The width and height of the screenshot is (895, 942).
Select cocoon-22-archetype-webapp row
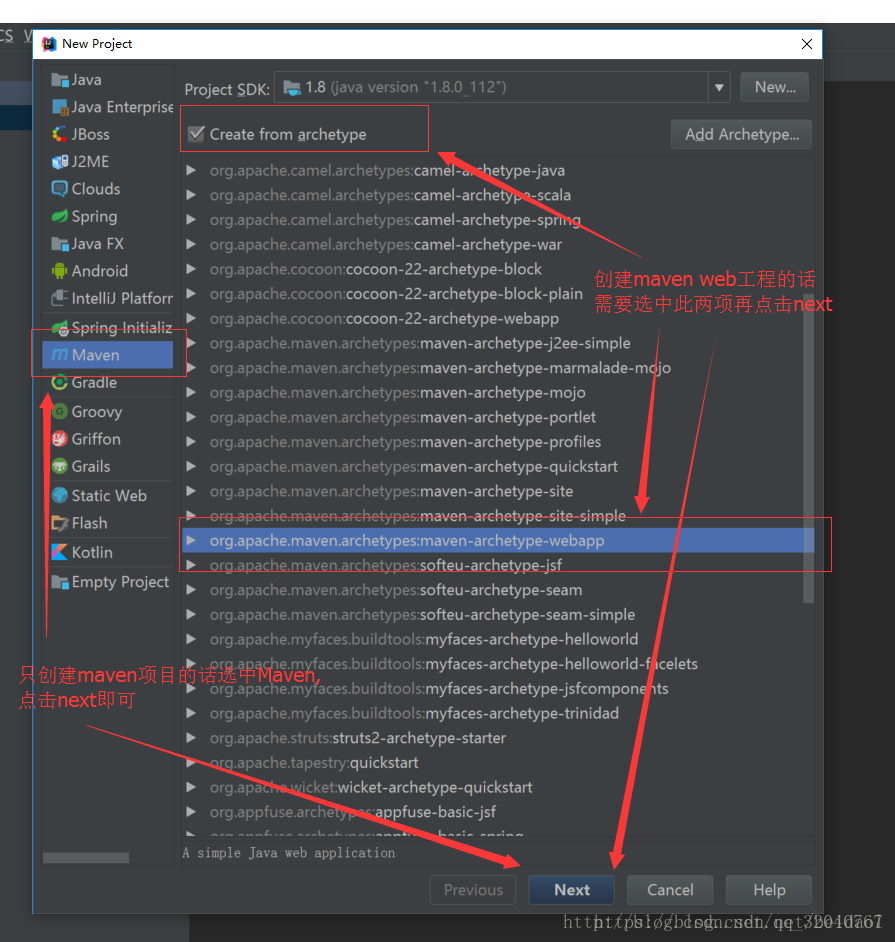point(498,318)
